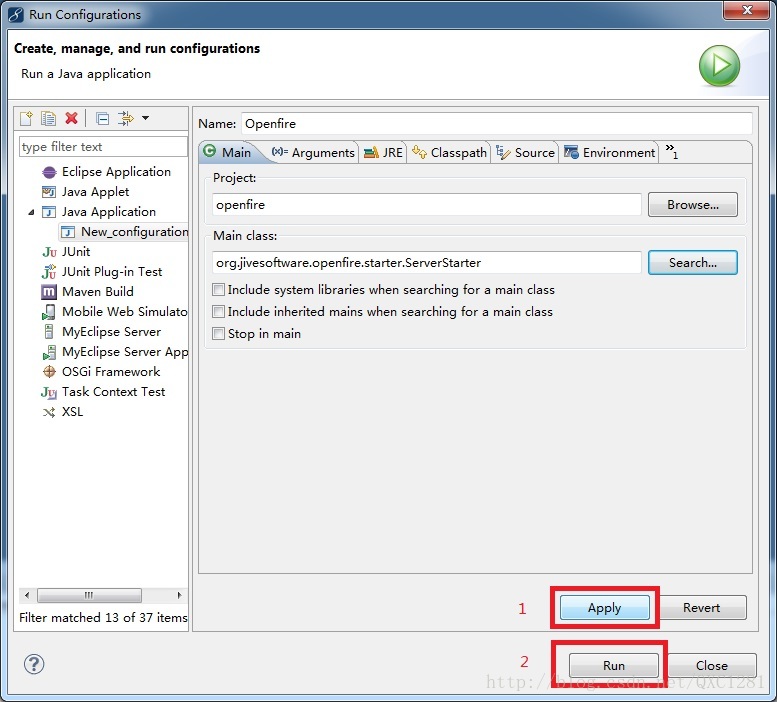Click the Java Applet icon

click(49, 192)
